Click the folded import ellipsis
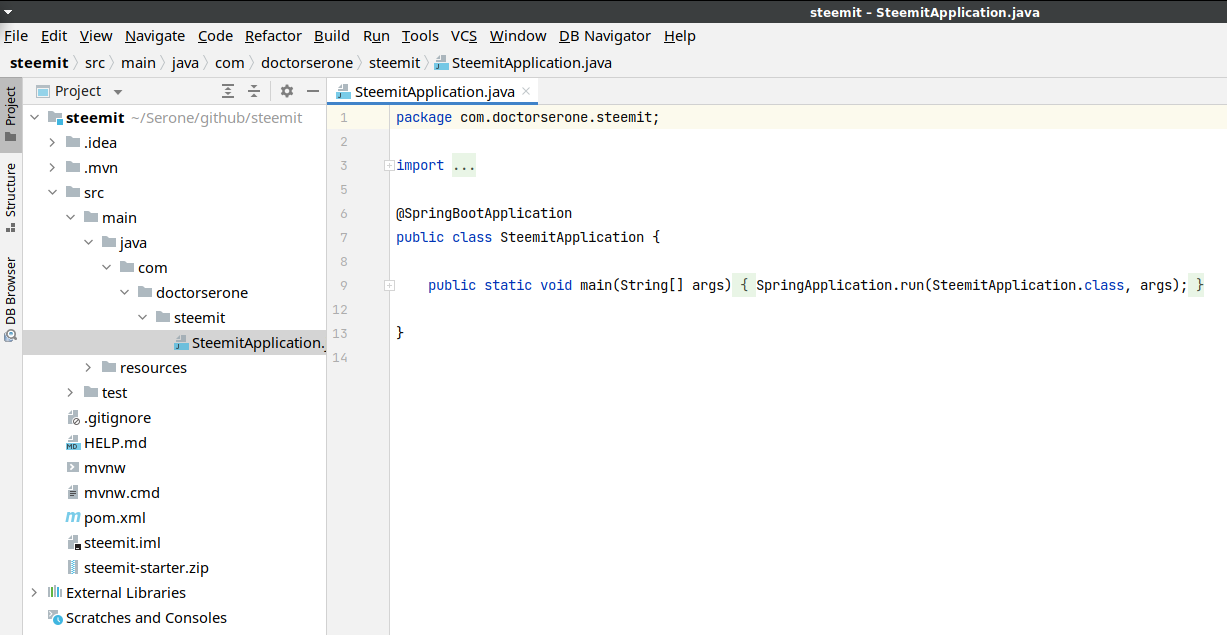Image resolution: width=1227 pixels, height=635 pixels. 464,166
